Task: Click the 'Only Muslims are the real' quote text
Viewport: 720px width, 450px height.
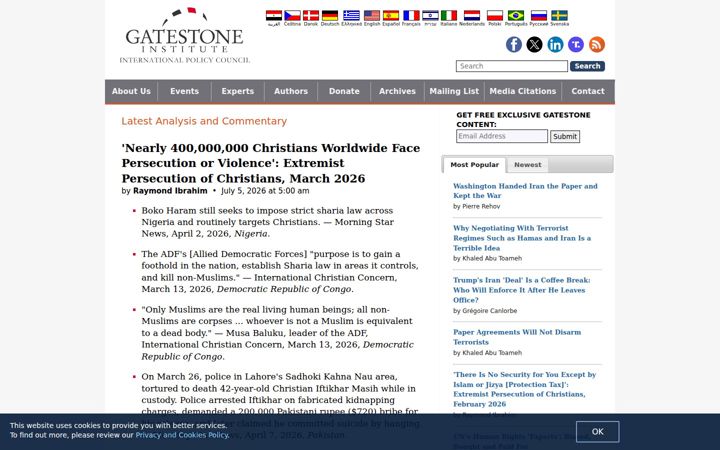Action: (277, 333)
